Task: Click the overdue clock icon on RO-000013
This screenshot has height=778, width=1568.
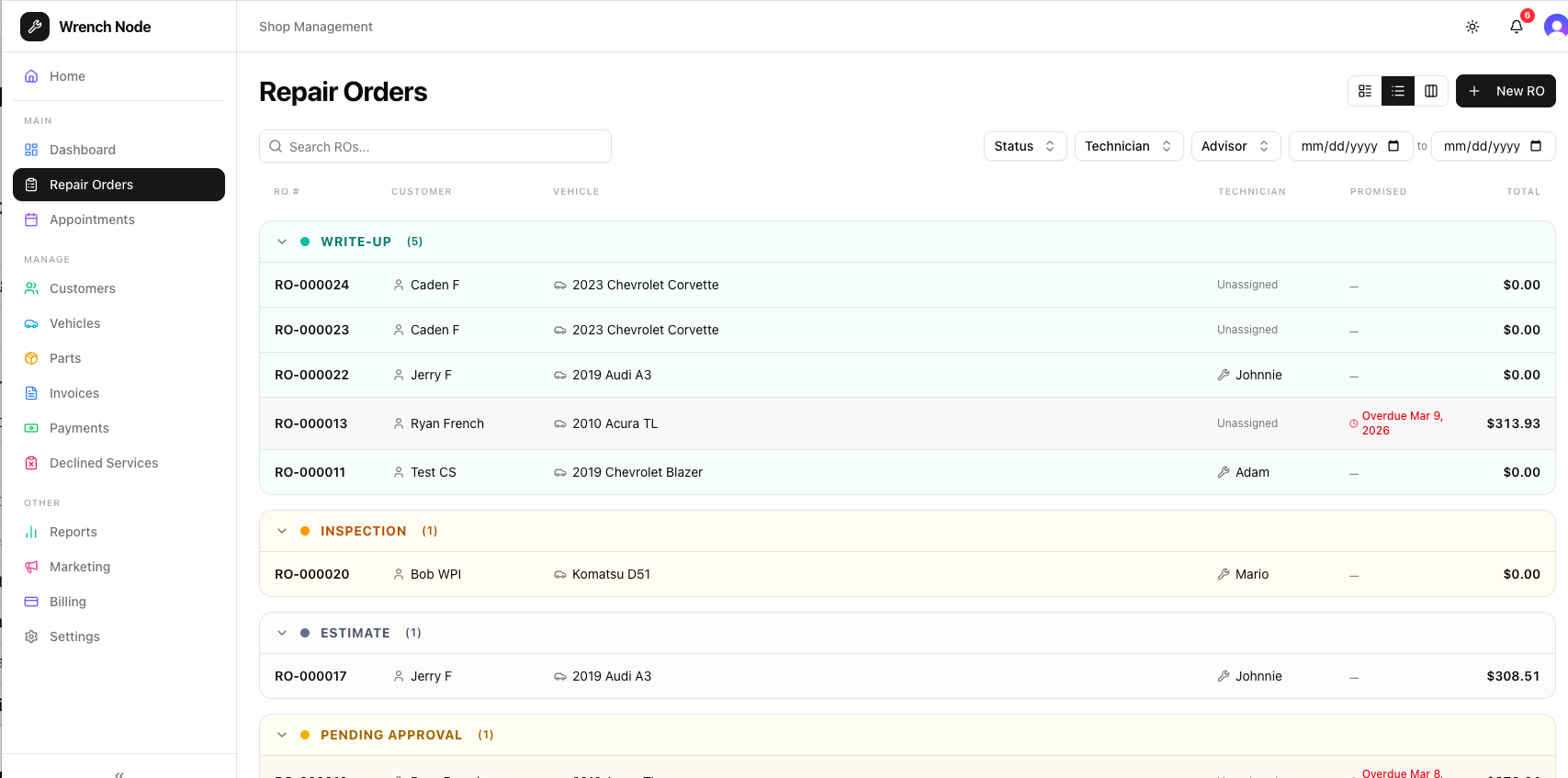Action: [1353, 423]
